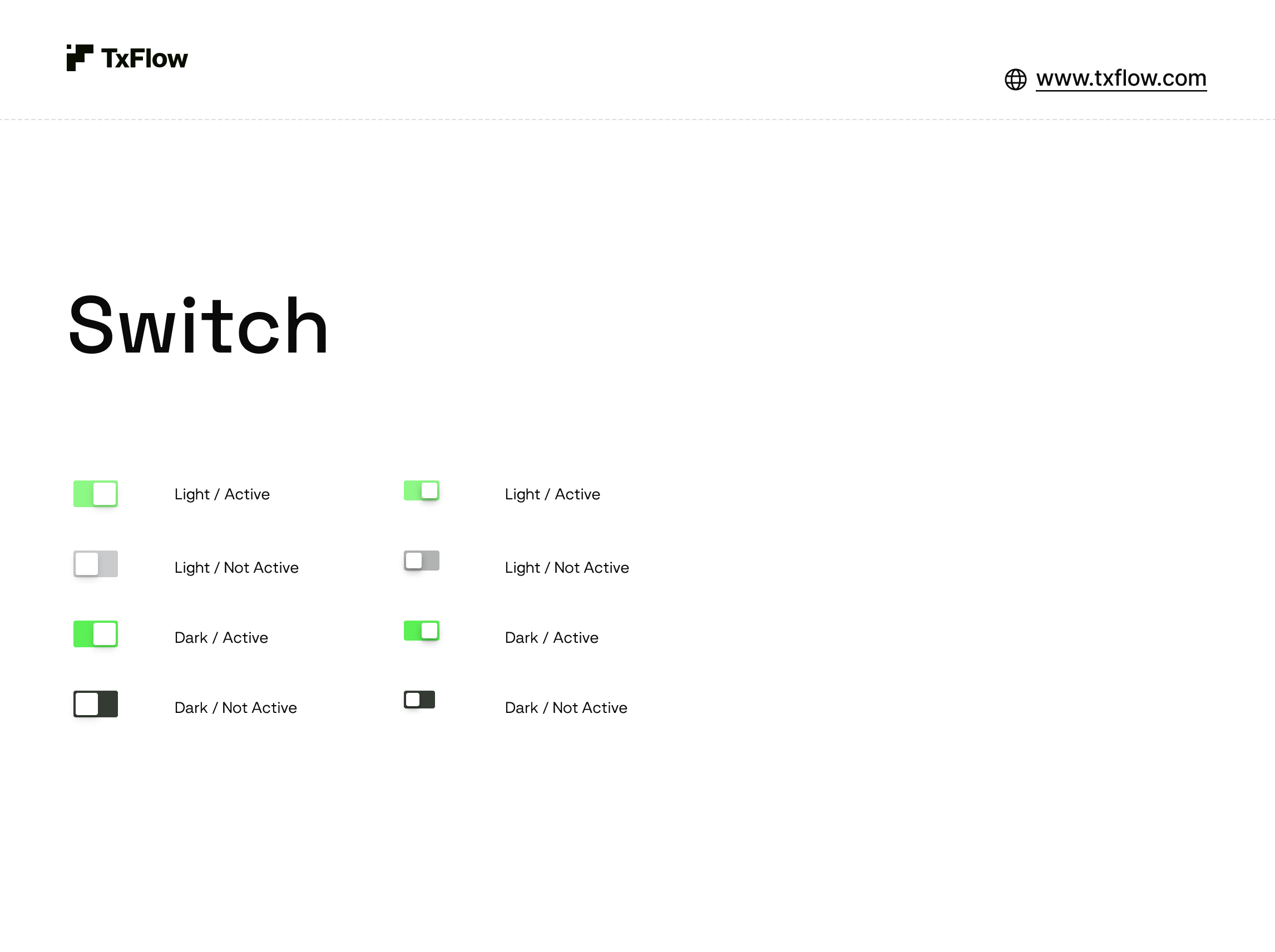Viewport: 1275px width, 952px height.
Task: Click the white knob of the large Light / Active switch
Action: (104, 494)
